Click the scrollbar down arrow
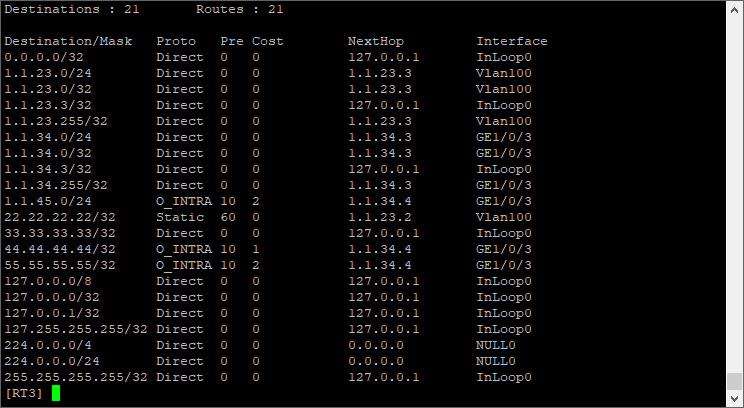This screenshot has width=744, height=408. click(735, 398)
